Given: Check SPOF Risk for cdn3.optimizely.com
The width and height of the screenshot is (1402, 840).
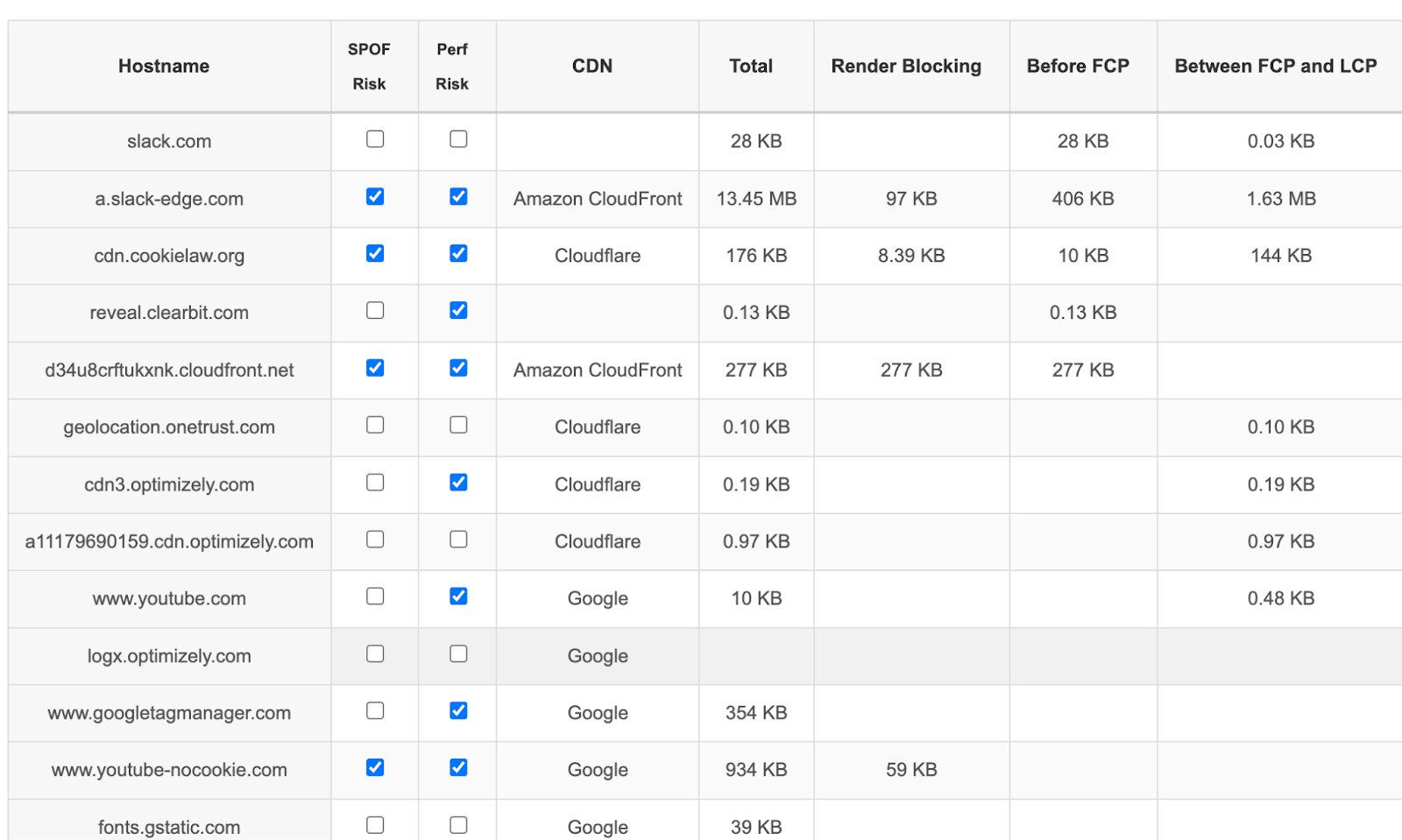Looking at the screenshot, I should (x=374, y=483).
